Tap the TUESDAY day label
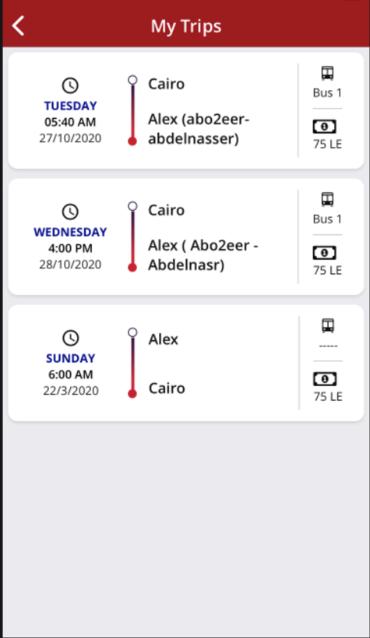 pos(70,106)
